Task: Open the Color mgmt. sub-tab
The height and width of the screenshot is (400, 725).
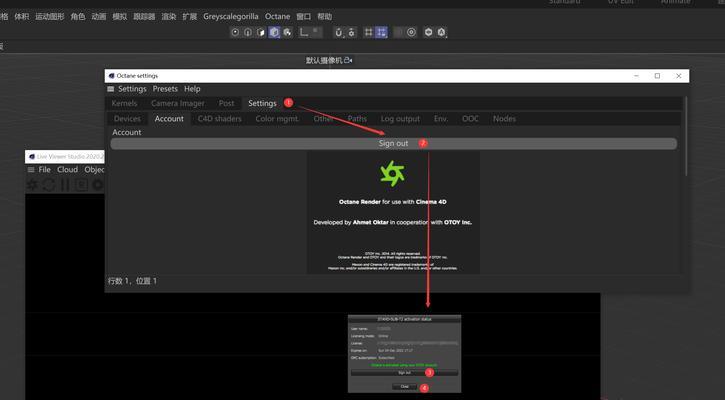Action: [276, 119]
